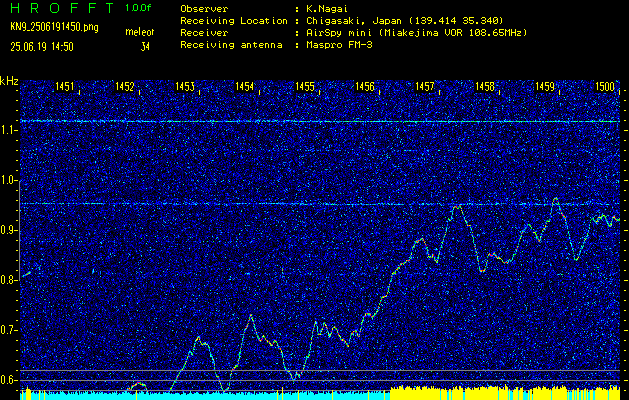Click the 0.6 frequency axis label
The height and width of the screenshot is (400, 629).
(x=8, y=380)
